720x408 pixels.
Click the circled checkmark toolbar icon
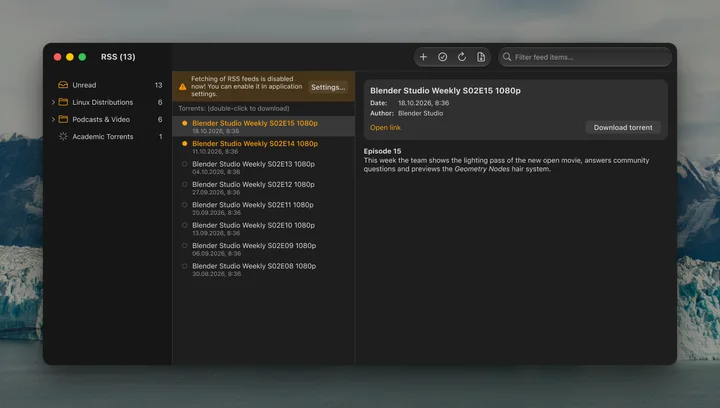443,57
